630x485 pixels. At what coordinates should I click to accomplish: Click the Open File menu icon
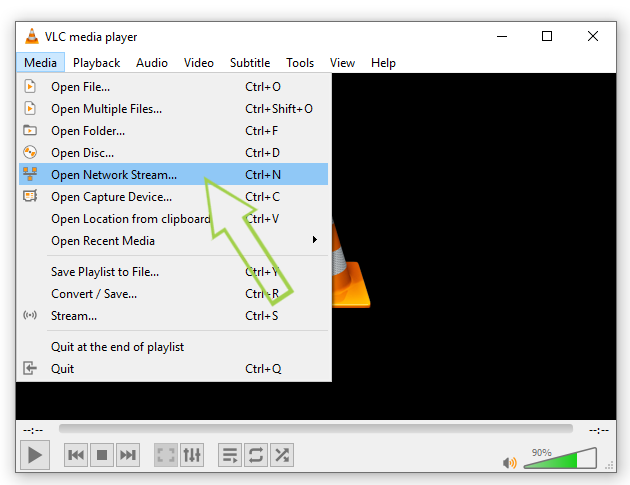[x=30, y=86]
